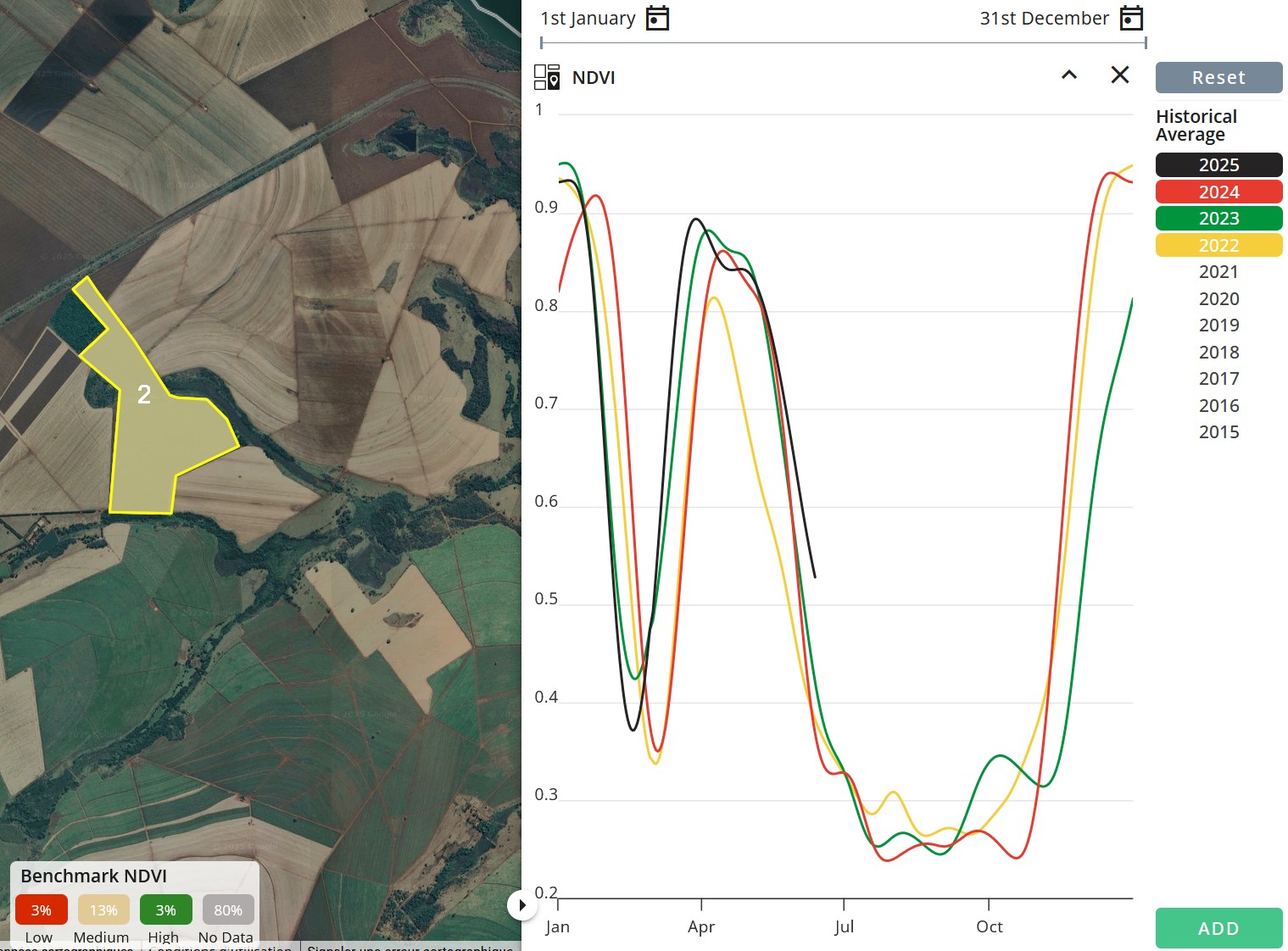Click the red Low 3% benchmark badge
Viewport: 1288px width, 951px height.
click(x=40, y=909)
